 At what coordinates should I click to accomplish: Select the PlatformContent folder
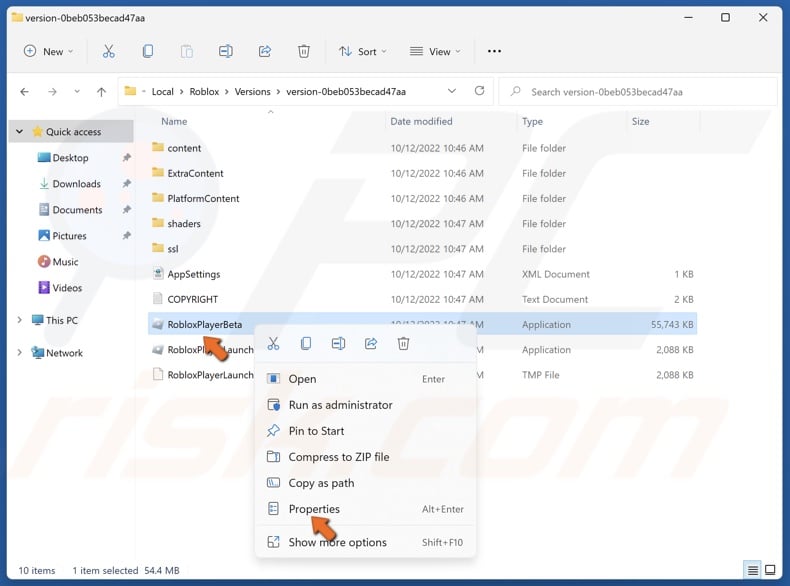tap(422, 199)
